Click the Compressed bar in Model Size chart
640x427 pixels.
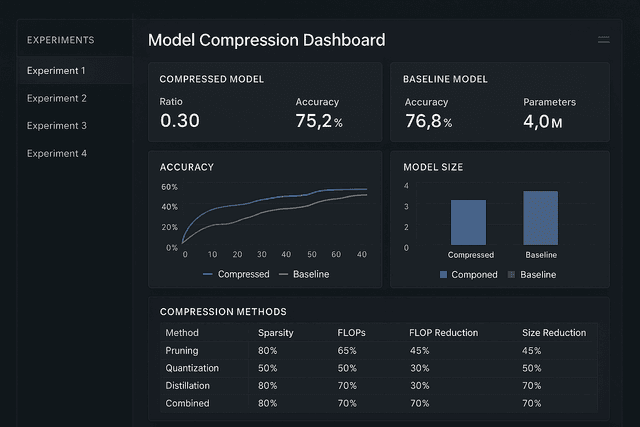pos(468,222)
